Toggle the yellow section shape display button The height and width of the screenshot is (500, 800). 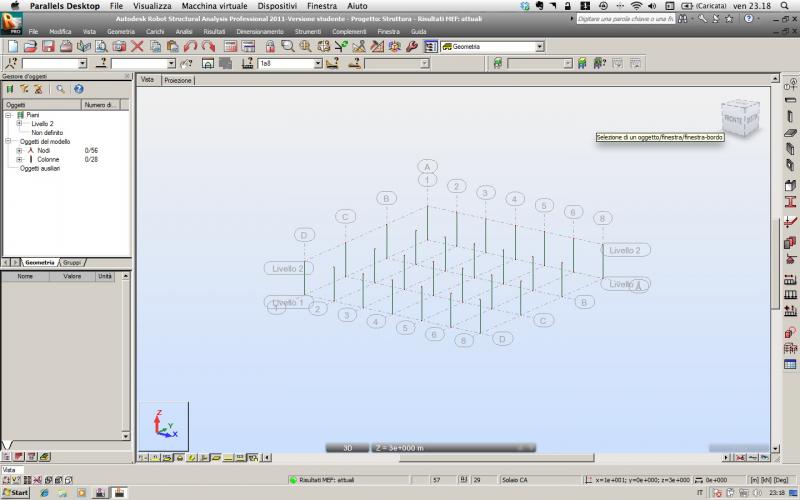[x=192, y=458]
